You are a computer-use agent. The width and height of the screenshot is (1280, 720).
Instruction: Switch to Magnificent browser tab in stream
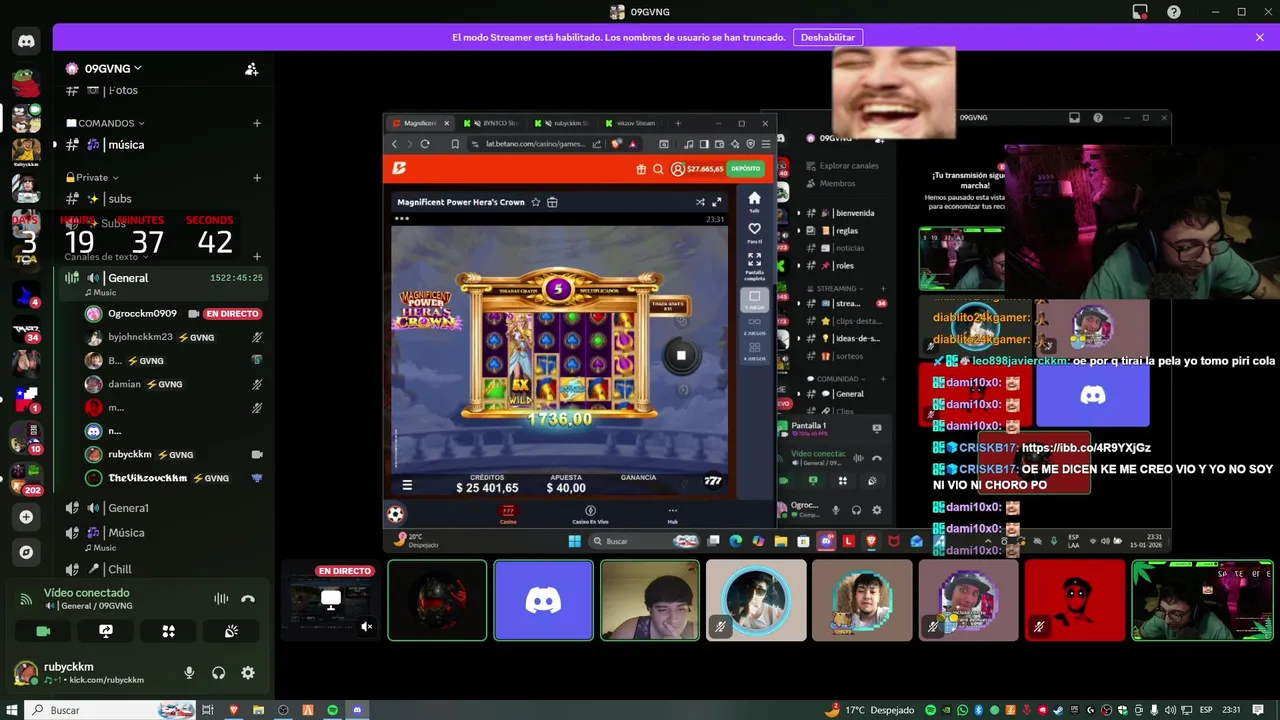pyautogui.click(x=421, y=123)
